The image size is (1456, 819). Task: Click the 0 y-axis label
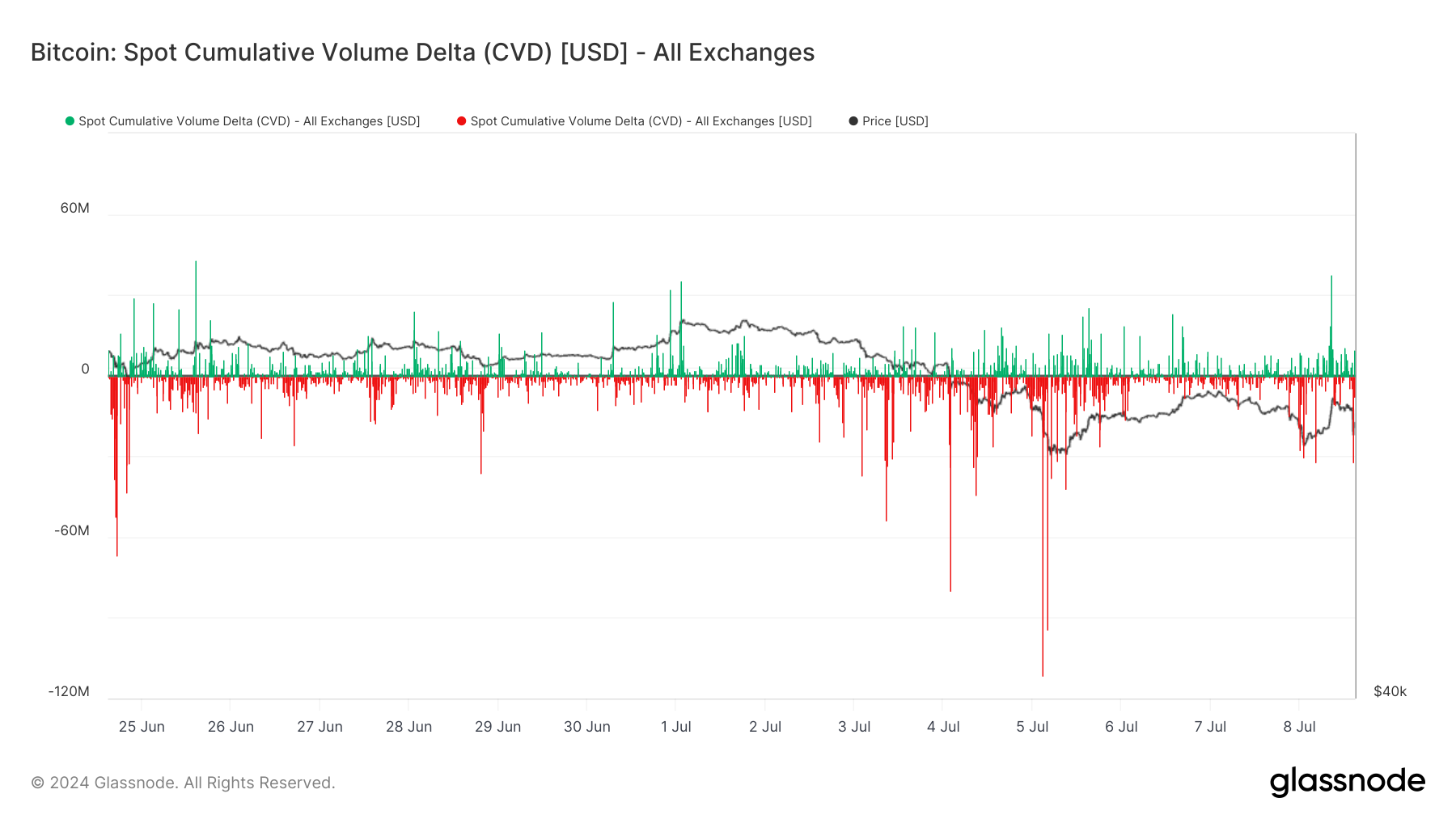pyautogui.click(x=85, y=369)
